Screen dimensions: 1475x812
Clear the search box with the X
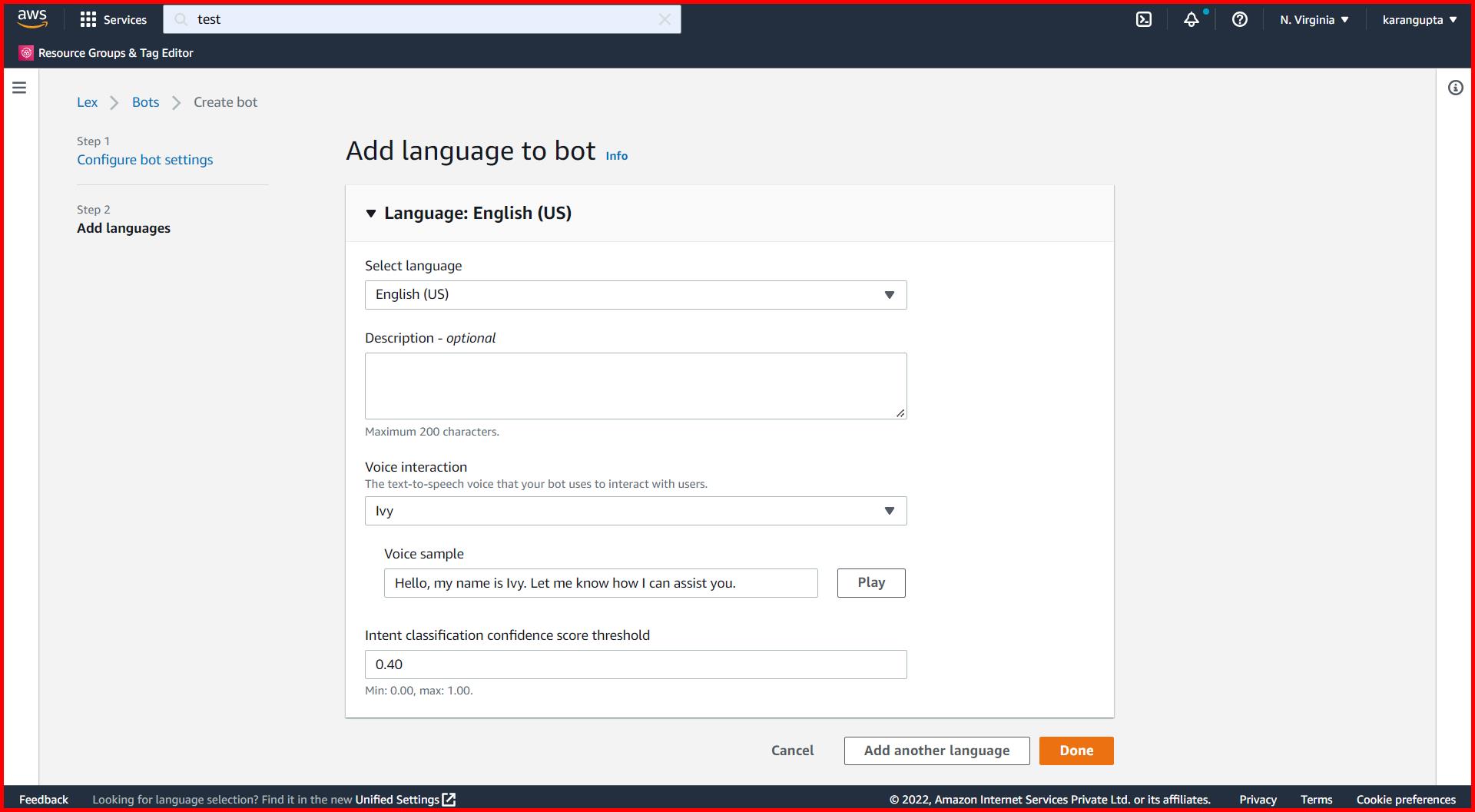point(665,19)
